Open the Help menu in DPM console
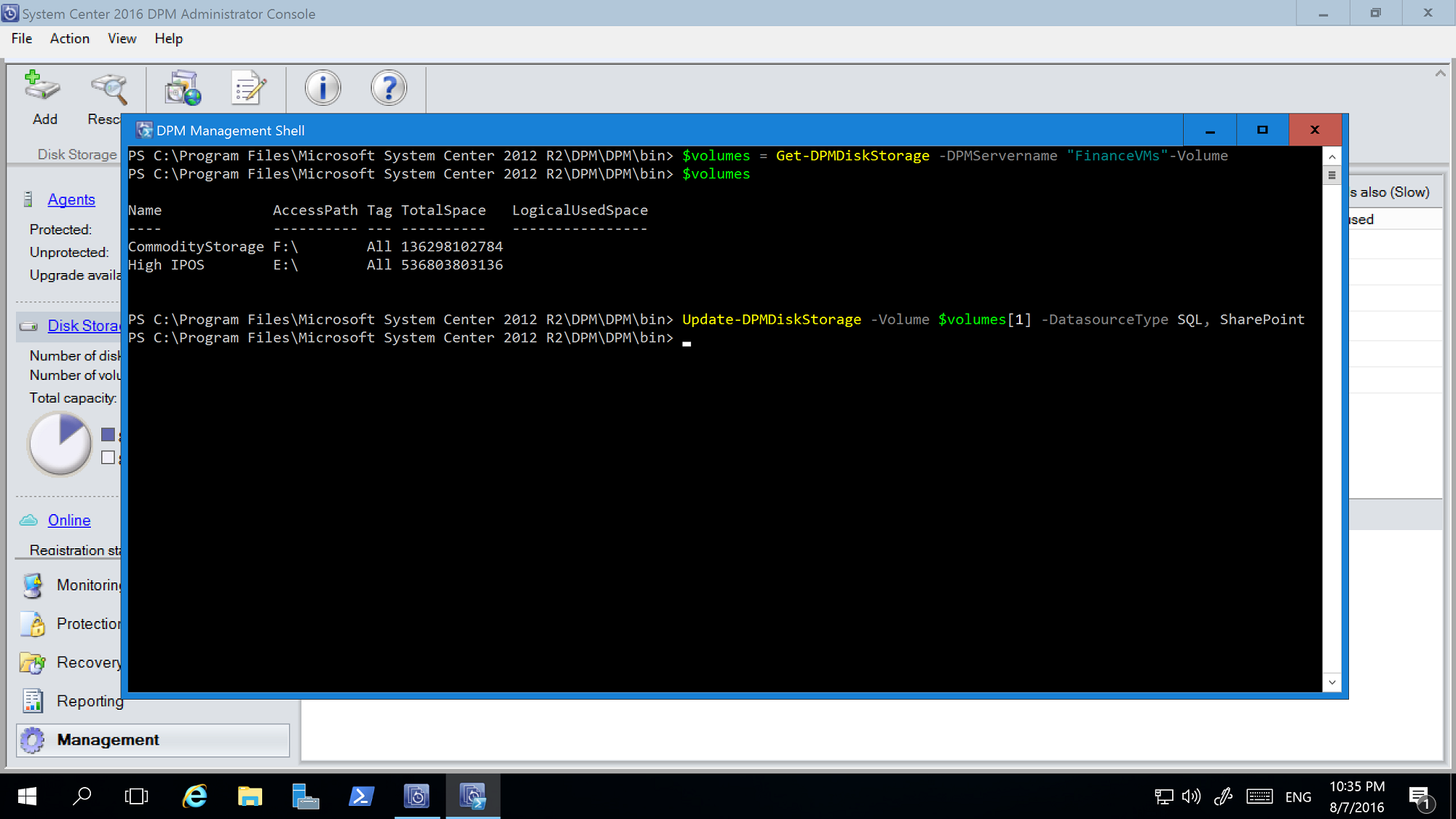The width and height of the screenshot is (1456, 819). 168,38
